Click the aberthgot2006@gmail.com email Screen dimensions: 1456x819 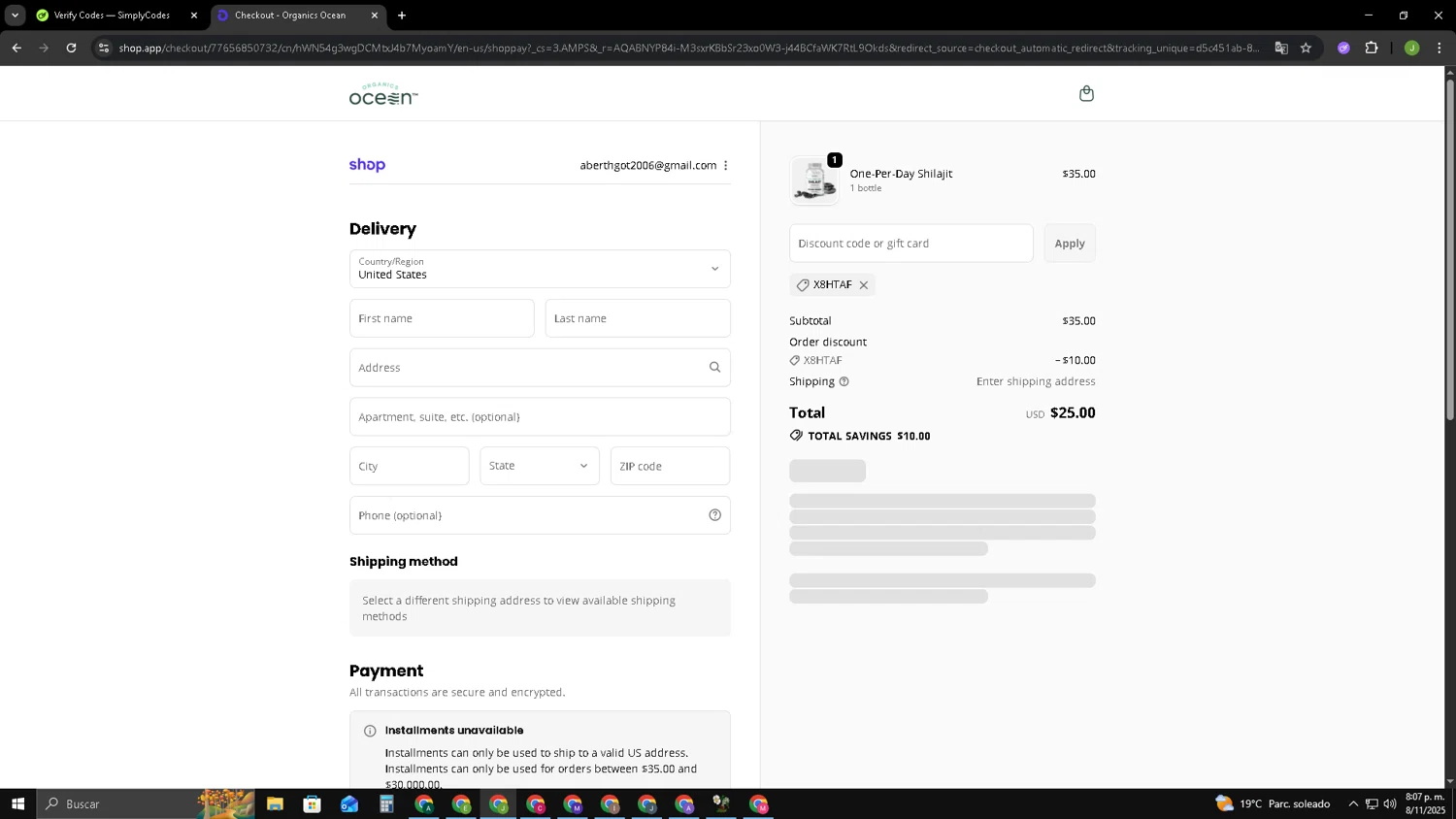pyautogui.click(x=648, y=166)
